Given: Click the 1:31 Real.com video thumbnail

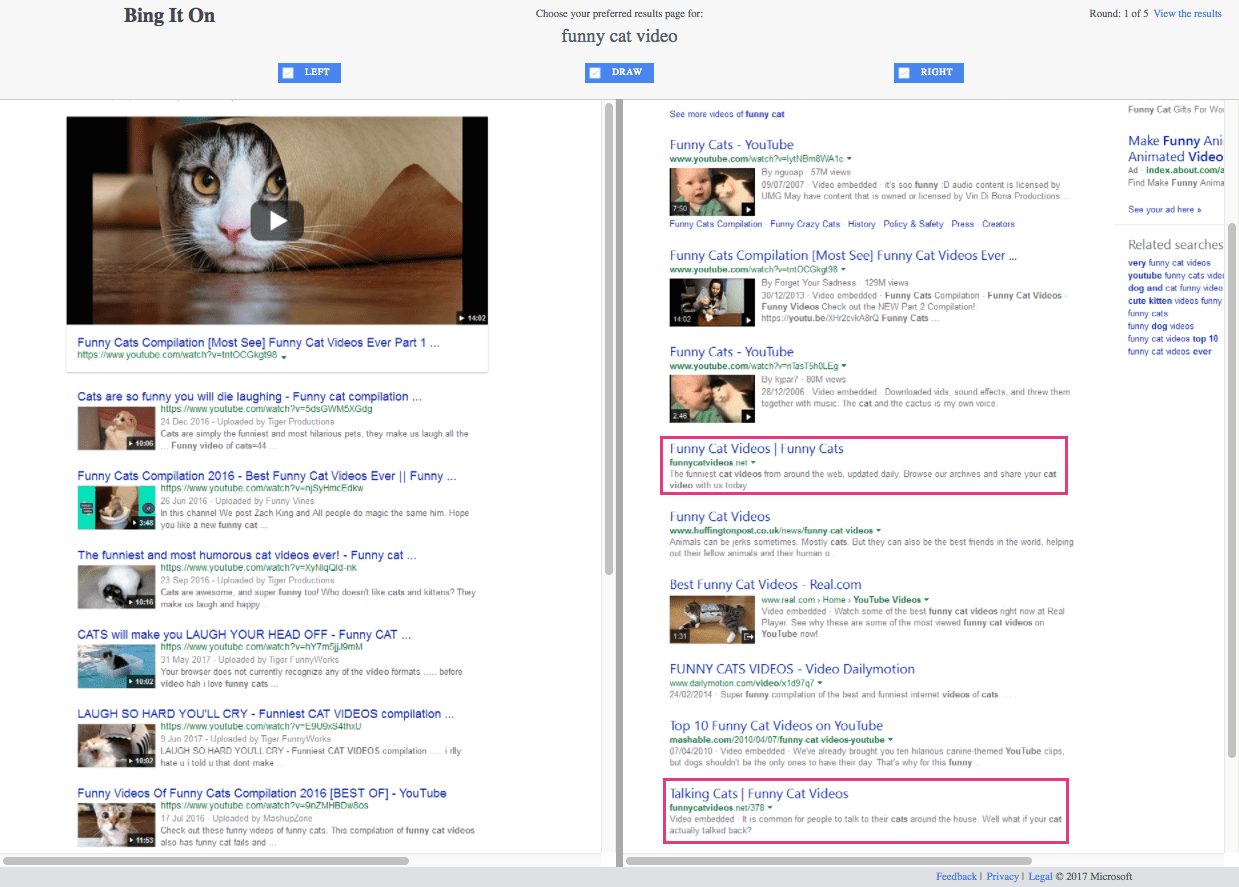Looking at the screenshot, I should click(712, 620).
